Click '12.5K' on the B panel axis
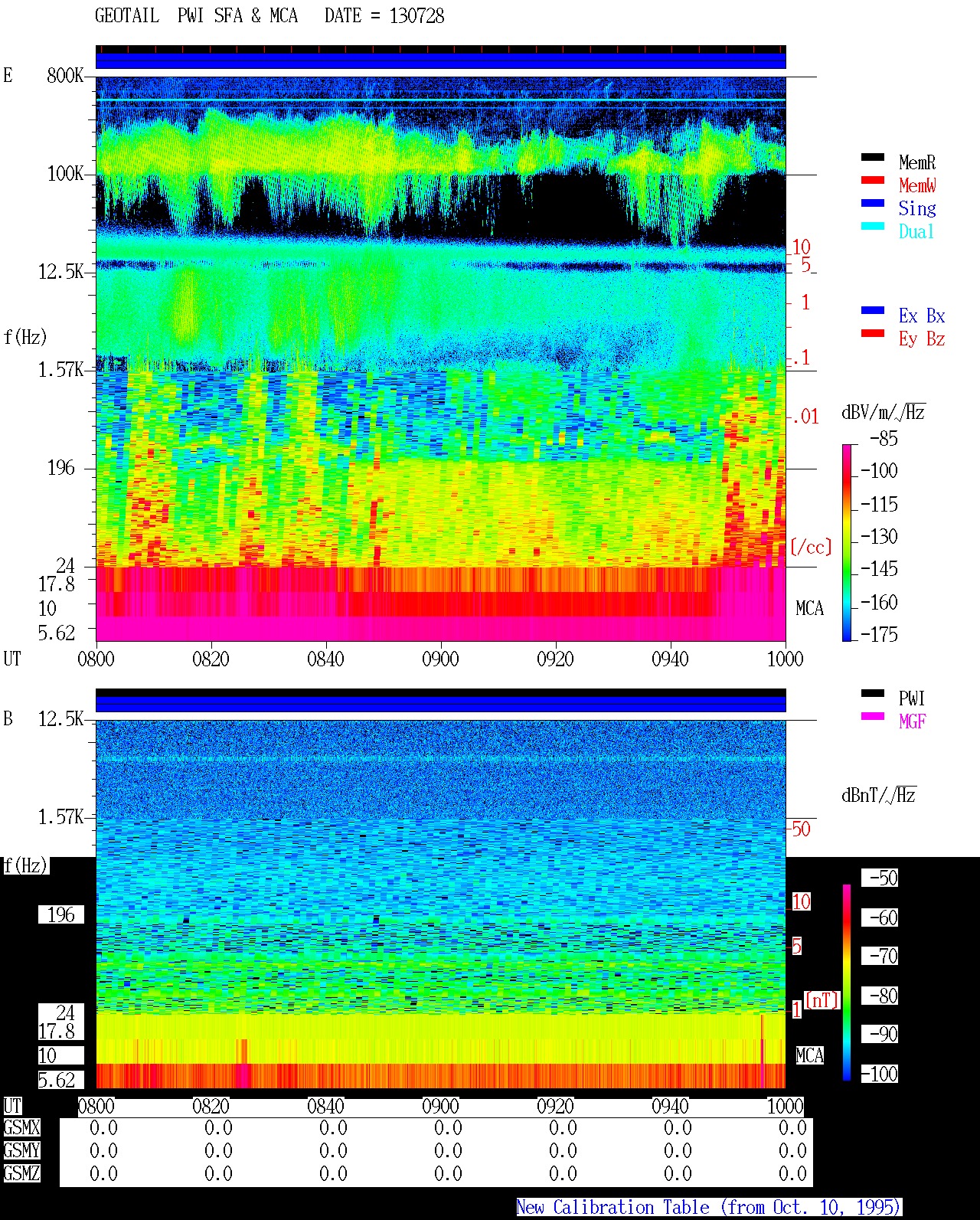 (x=61, y=719)
